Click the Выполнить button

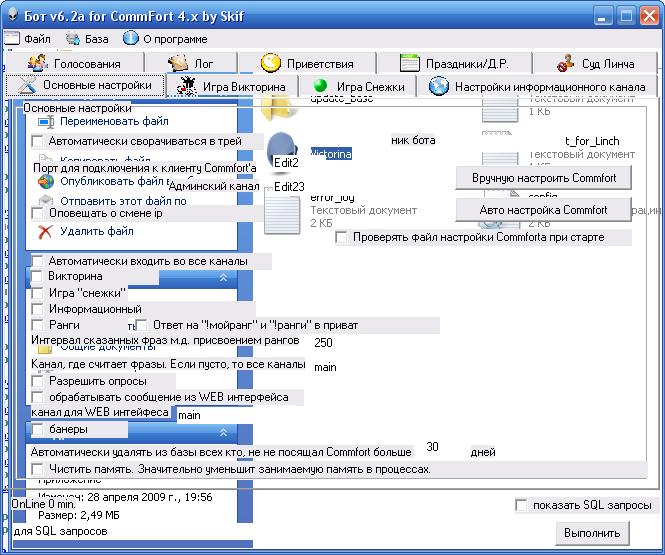pos(593,533)
